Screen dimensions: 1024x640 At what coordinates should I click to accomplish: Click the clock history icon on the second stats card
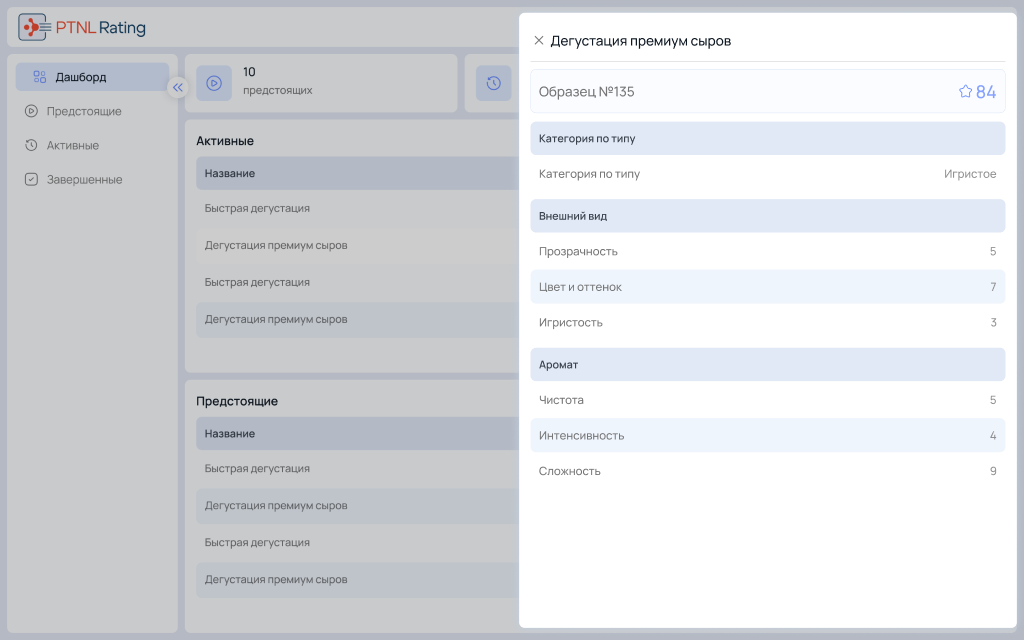pos(494,83)
